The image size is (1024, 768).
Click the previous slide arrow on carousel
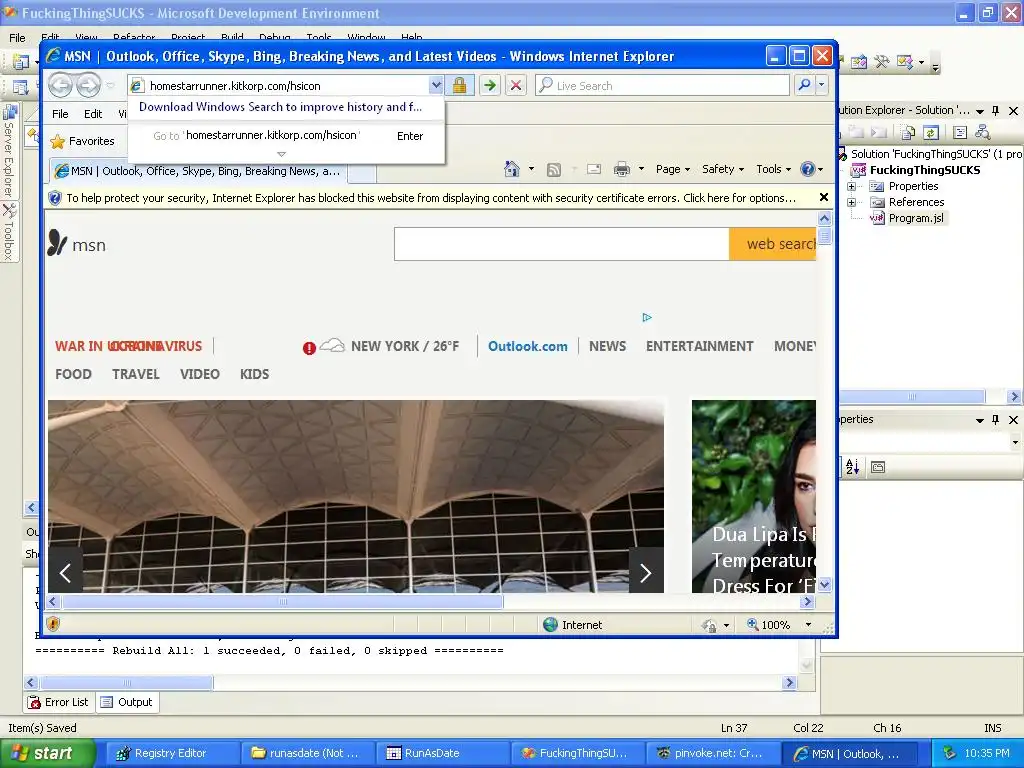[65, 573]
